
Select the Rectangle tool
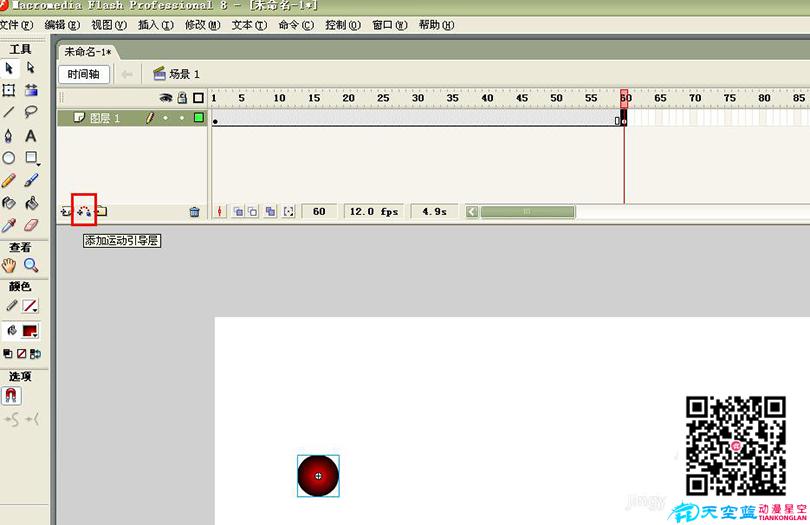point(32,158)
